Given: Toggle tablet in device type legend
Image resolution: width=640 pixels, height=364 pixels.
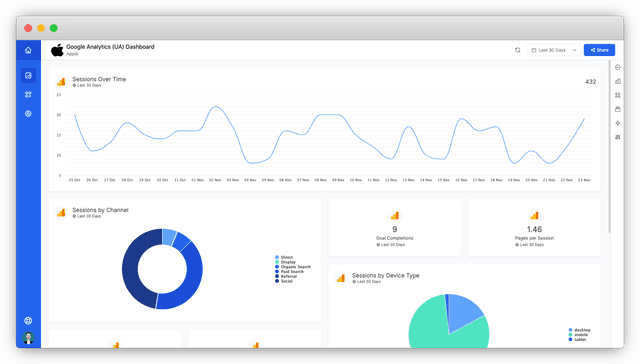Looking at the screenshot, I should pyautogui.click(x=578, y=340).
